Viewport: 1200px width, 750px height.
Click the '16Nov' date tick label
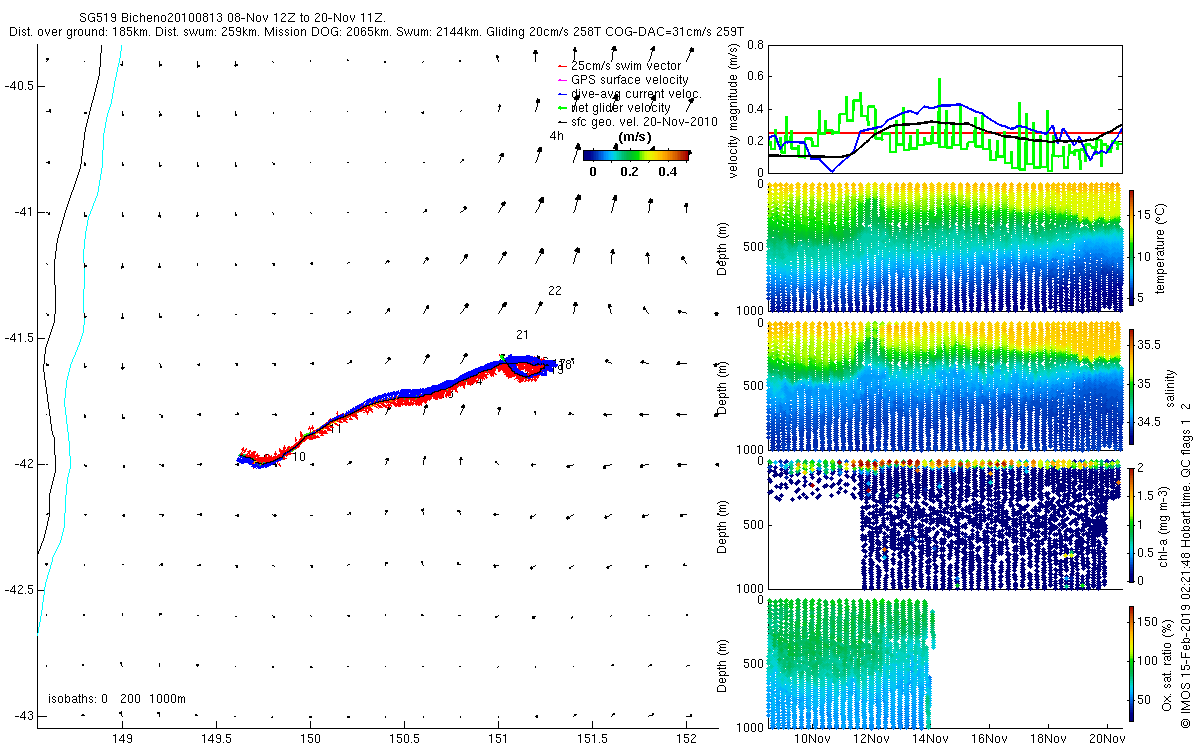989,739
